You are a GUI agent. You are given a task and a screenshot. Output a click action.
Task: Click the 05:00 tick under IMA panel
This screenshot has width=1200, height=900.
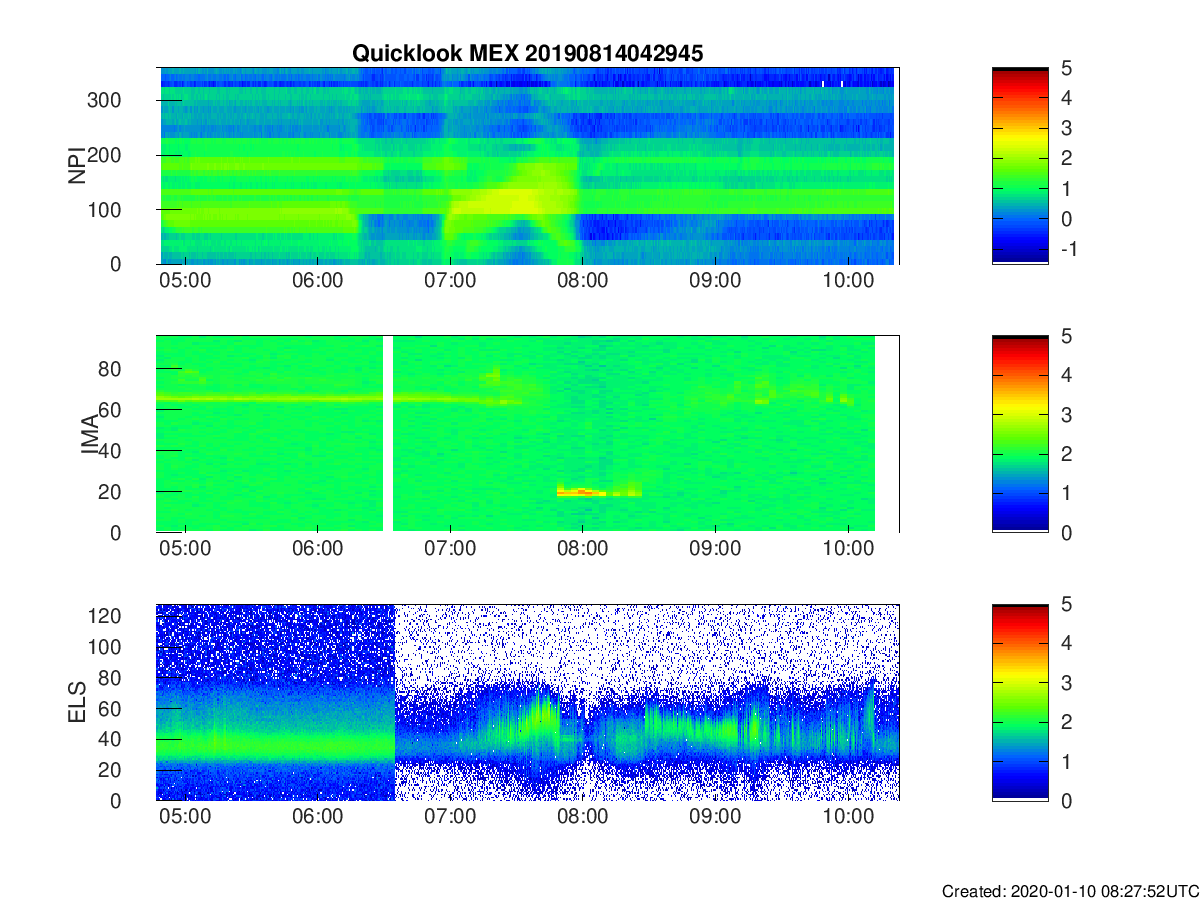pos(185,548)
